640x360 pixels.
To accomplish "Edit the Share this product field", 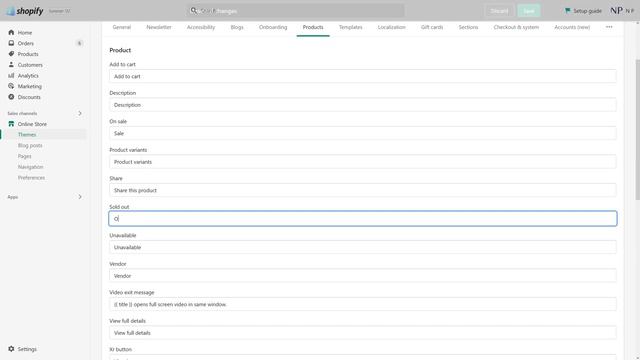I will tap(362, 190).
